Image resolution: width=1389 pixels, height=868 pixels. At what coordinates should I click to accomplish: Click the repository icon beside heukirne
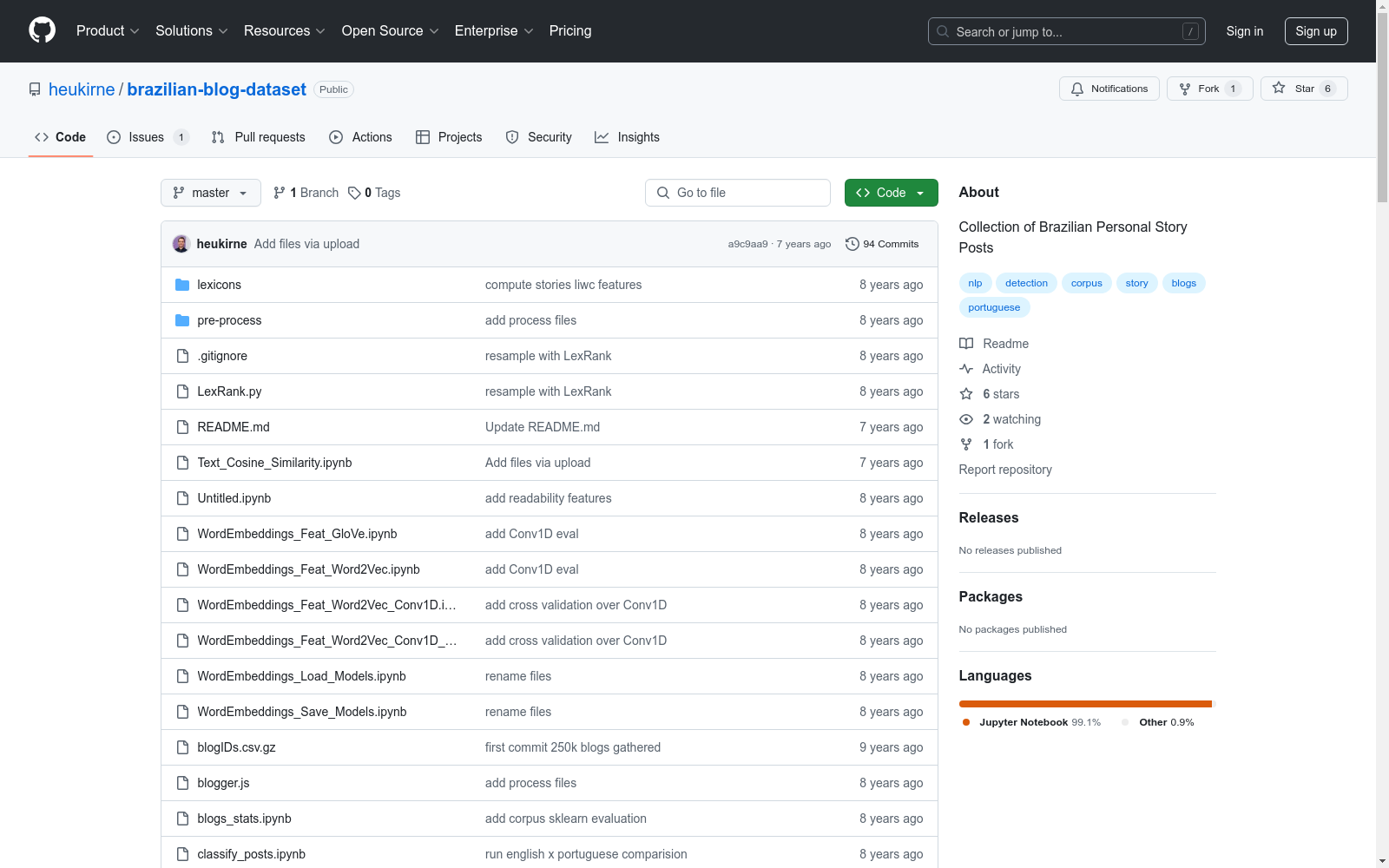pos(35,89)
